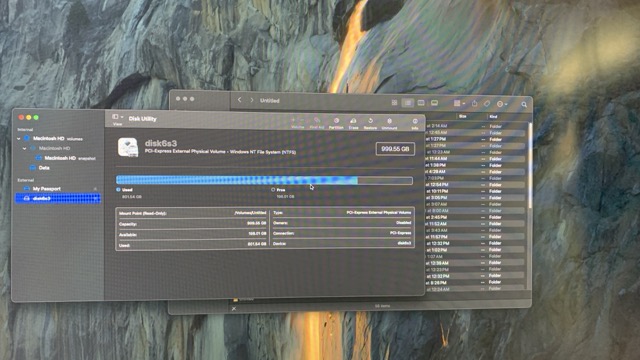Viewport: 640px width, 360px height.
Task: Click the disk usage bar
Action: pos(264,180)
